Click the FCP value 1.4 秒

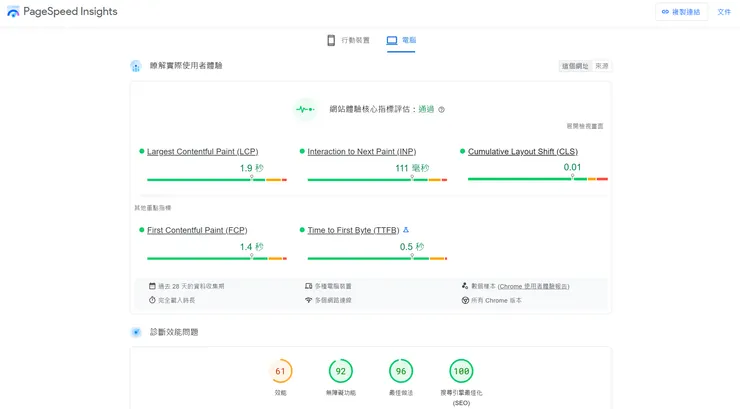click(x=252, y=247)
